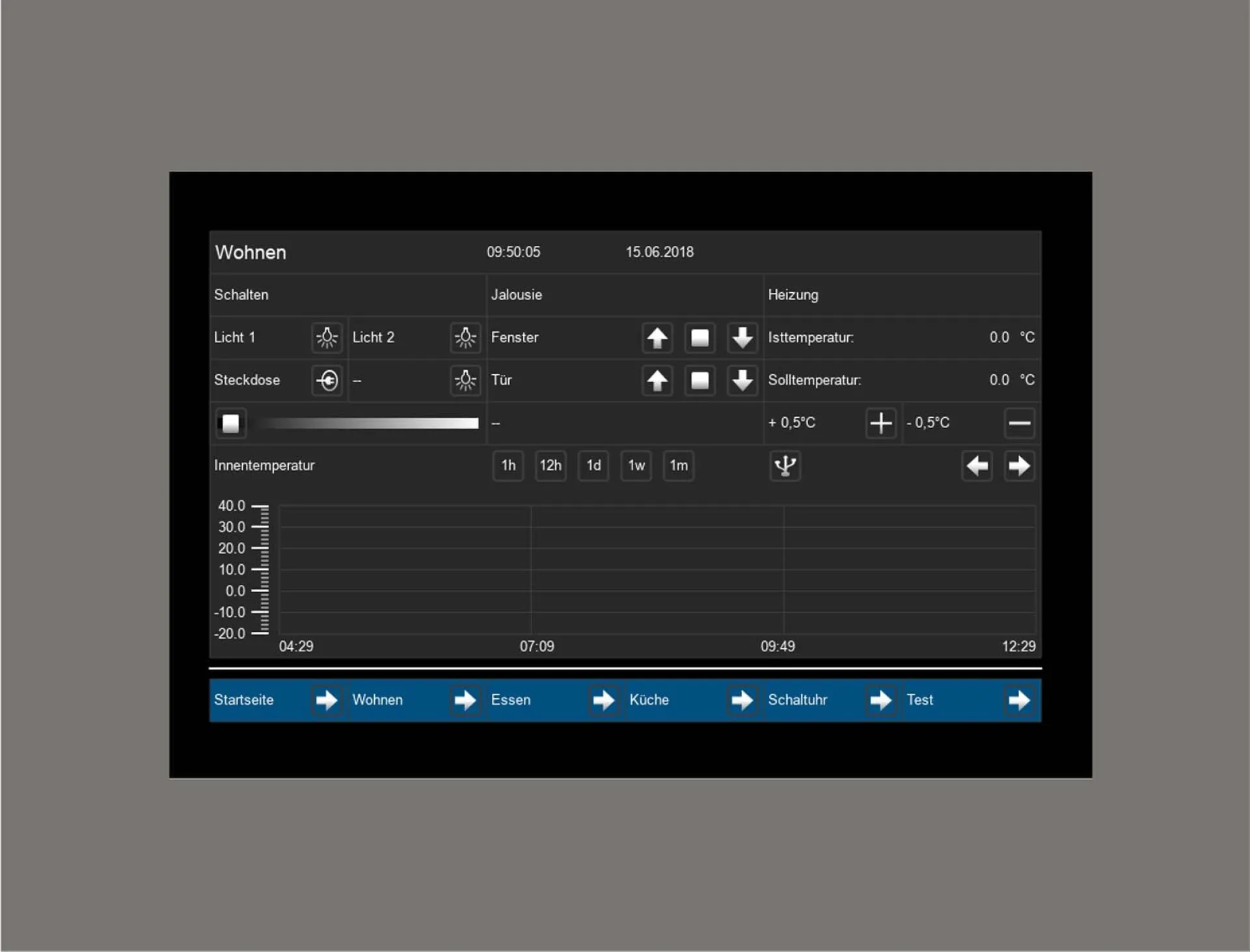Set the chart range to 1h

click(508, 466)
